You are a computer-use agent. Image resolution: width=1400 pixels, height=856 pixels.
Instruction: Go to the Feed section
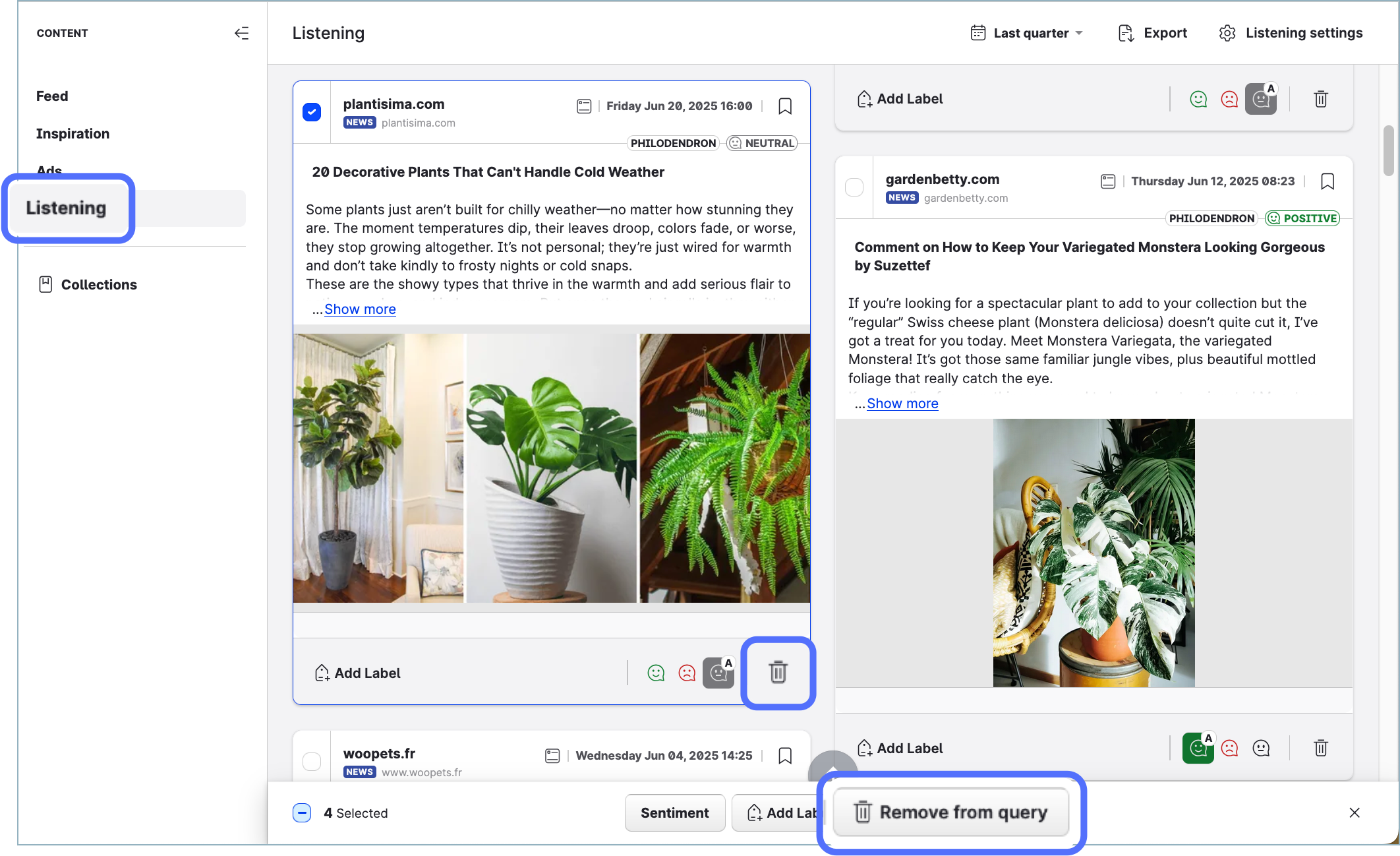click(x=52, y=96)
